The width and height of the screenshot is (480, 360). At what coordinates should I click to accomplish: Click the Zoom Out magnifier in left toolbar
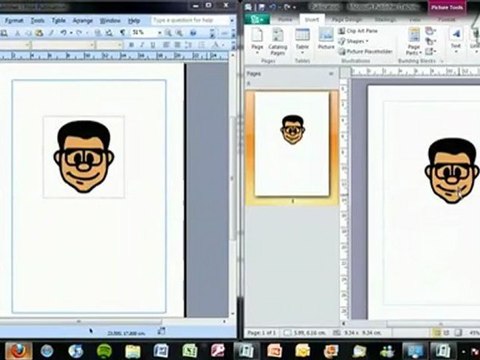coord(168,33)
